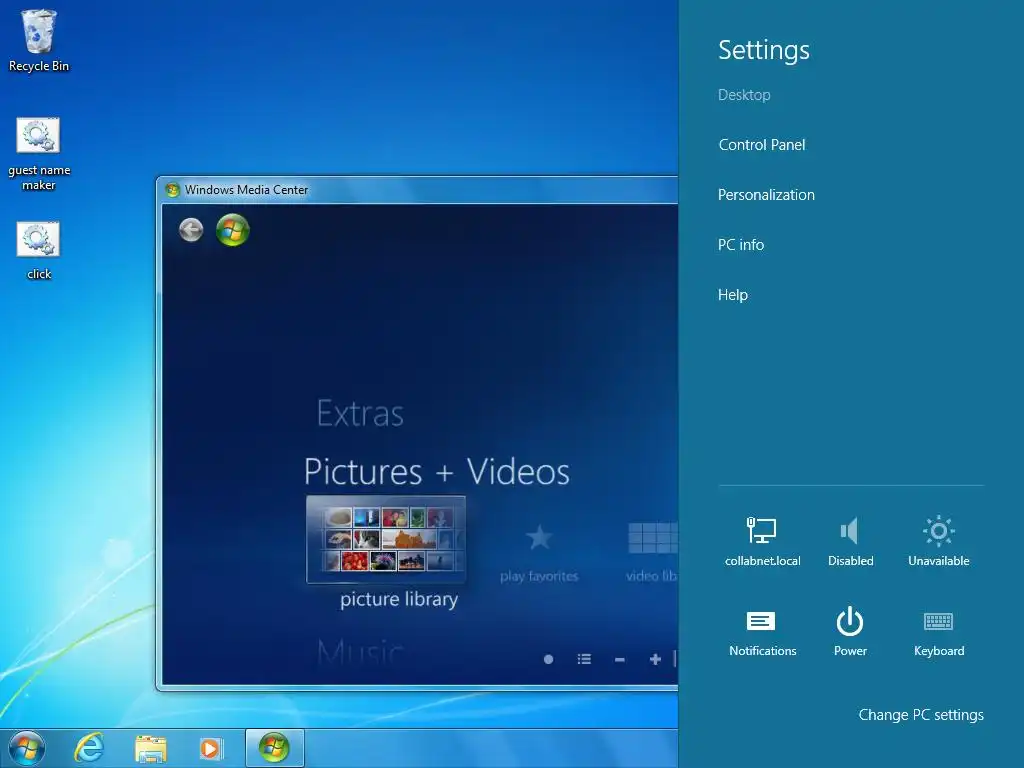Click the minus button in playback bar
1024x768 pixels.
tap(620, 660)
